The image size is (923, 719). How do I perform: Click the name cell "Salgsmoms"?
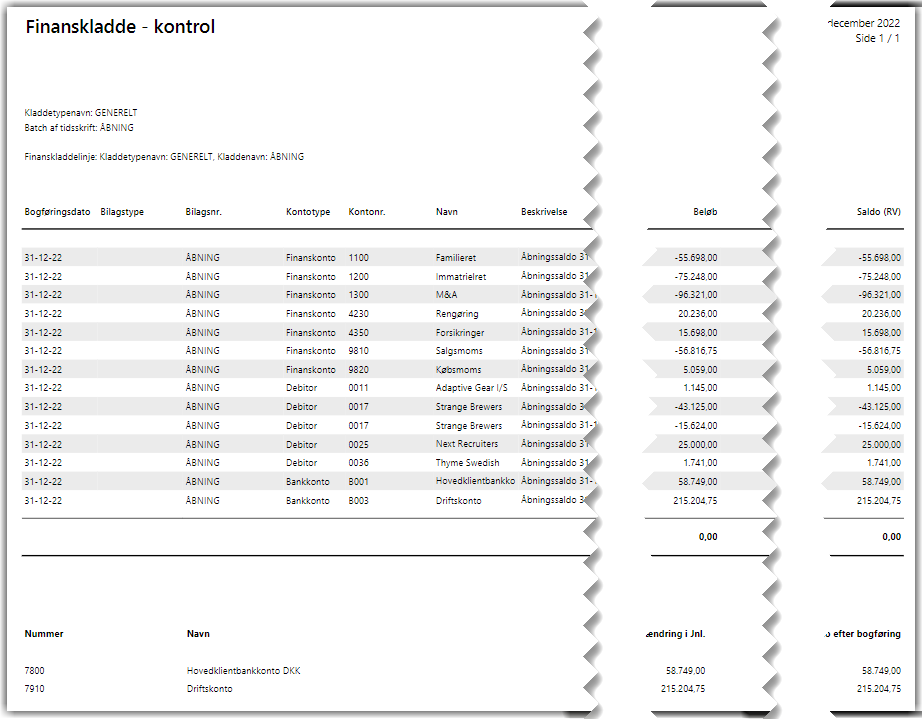click(459, 351)
